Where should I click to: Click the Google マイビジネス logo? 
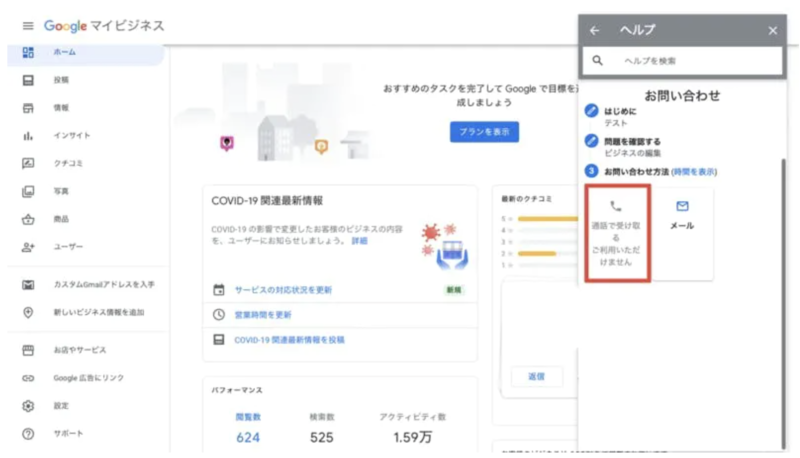click(104, 26)
